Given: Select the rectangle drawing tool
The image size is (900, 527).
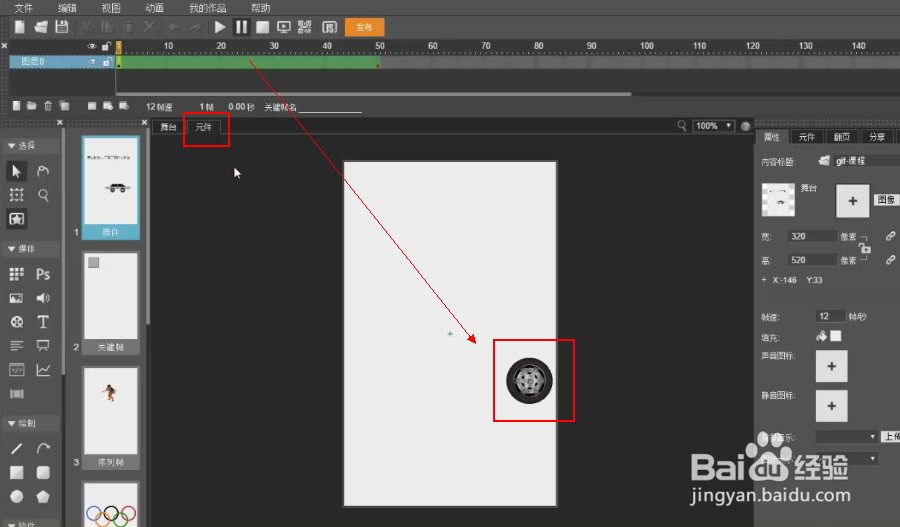Looking at the screenshot, I should pos(17,472).
